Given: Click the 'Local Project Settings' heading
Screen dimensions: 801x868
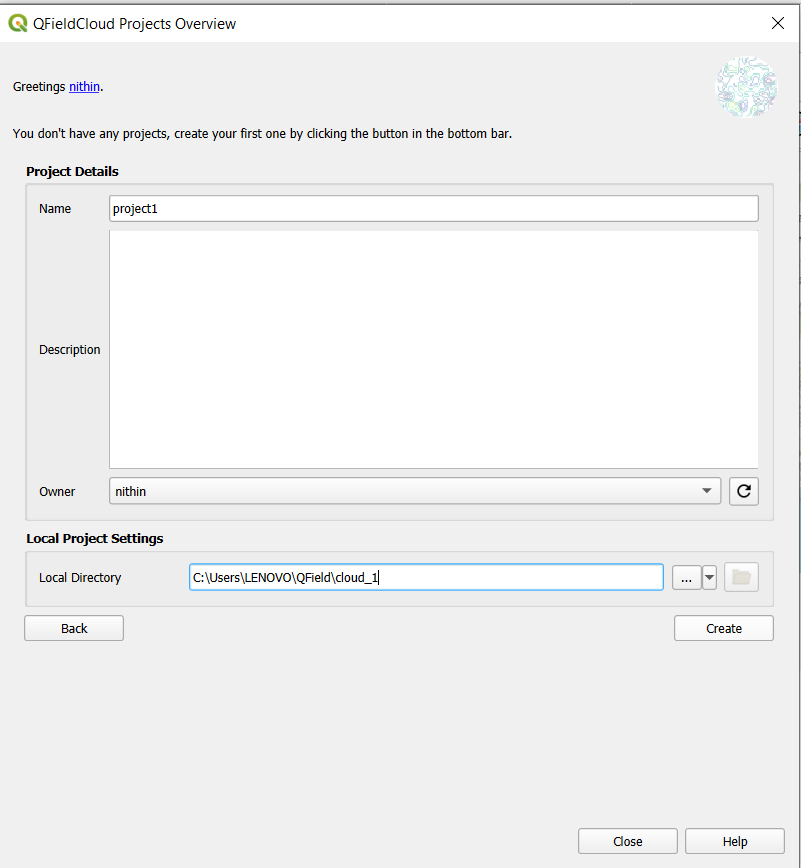Looking at the screenshot, I should point(95,539).
